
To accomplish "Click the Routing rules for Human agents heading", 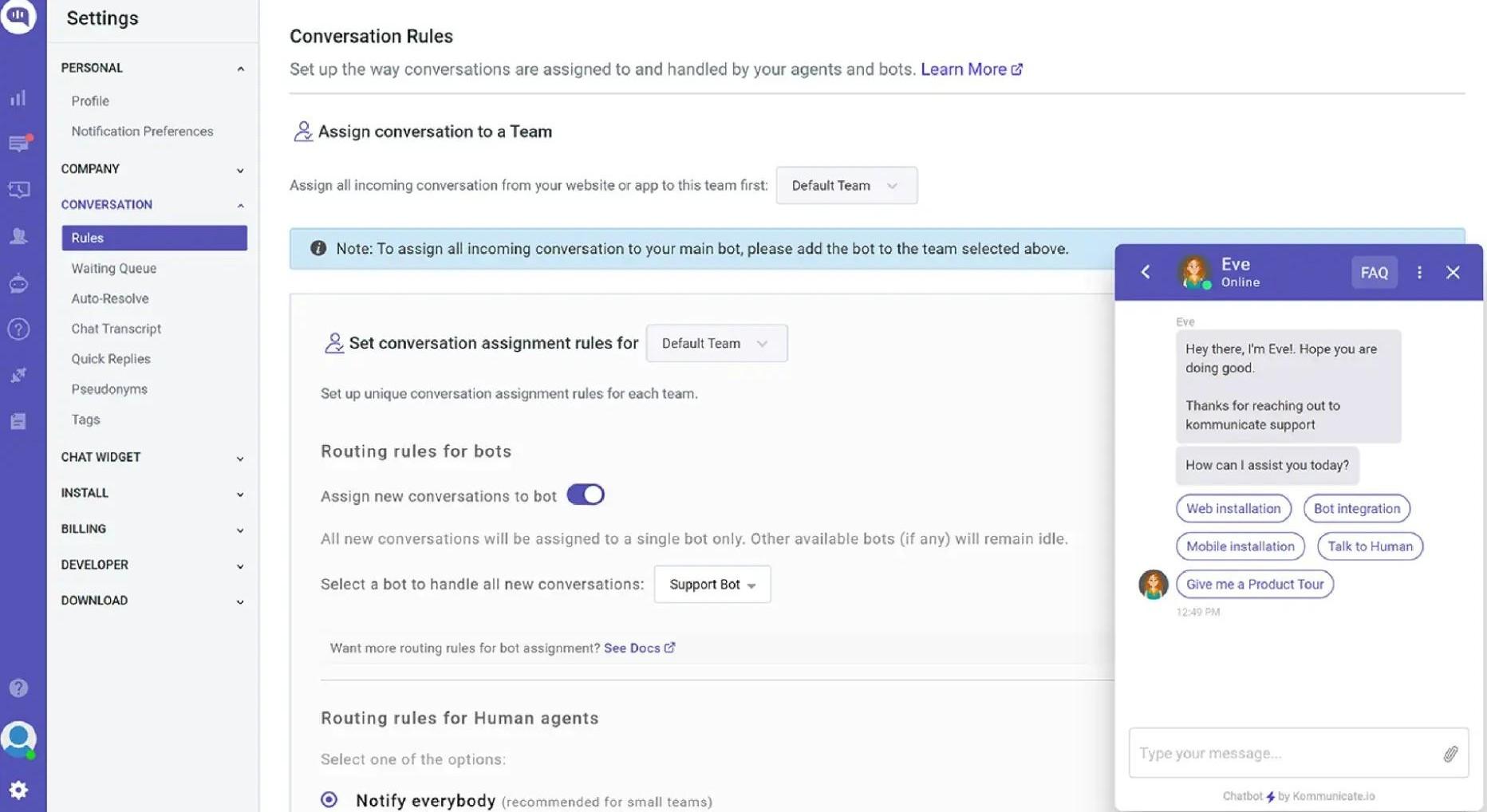I will point(460,718).
